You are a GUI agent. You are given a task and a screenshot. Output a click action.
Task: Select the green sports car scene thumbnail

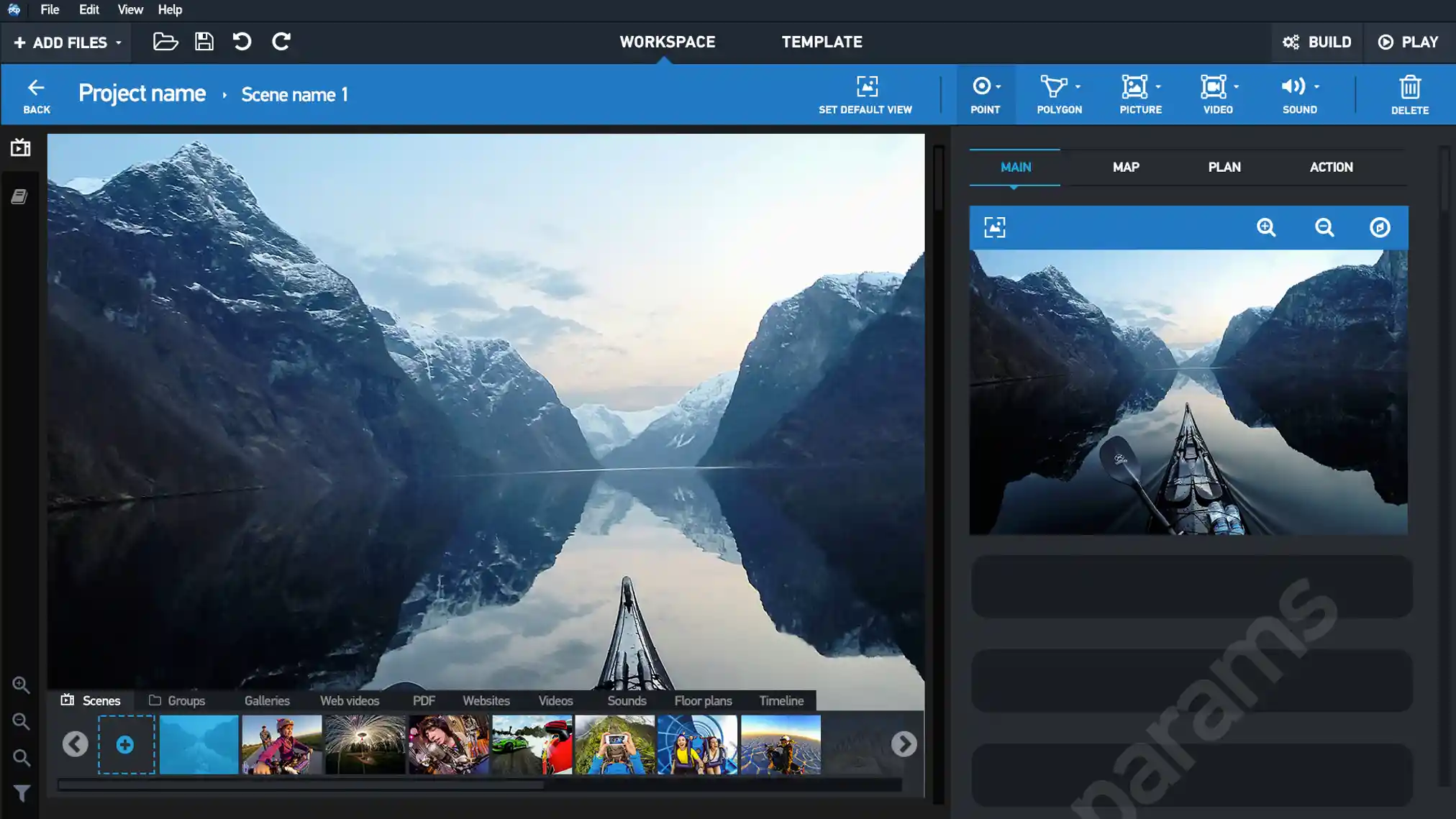click(x=532, y=744)
